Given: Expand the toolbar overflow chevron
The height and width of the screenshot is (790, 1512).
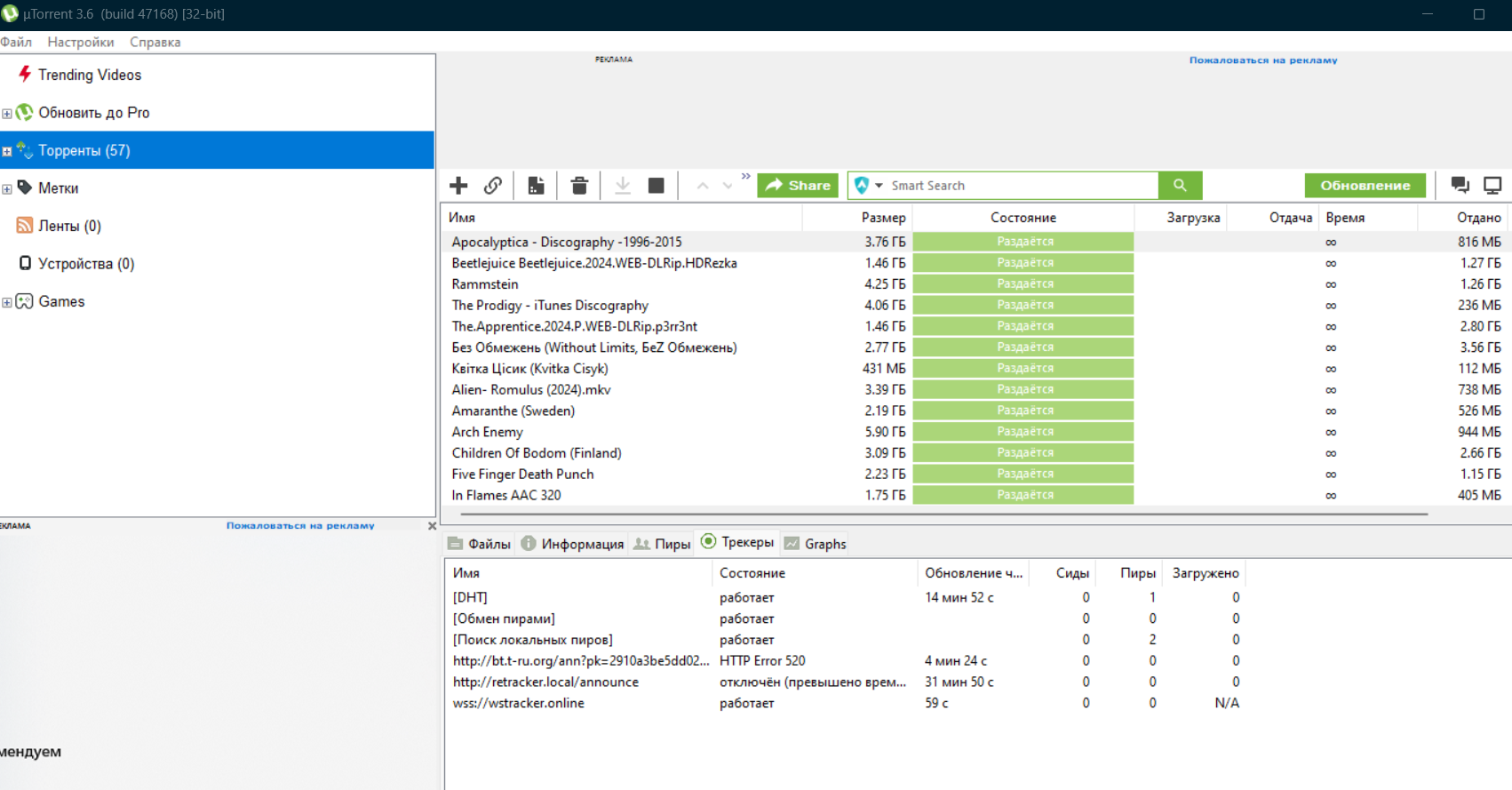Looking at the screenshot, I should tap(745, 177).
